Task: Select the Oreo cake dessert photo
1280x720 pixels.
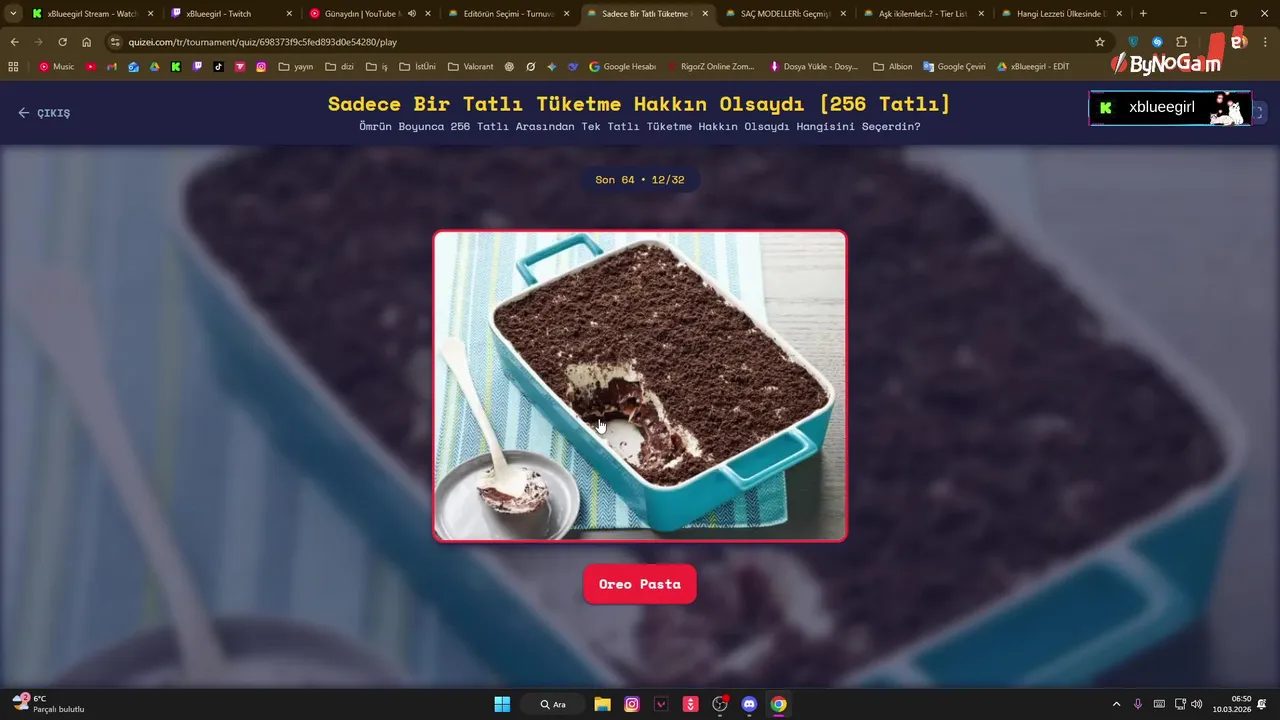Action: [640, 386]
